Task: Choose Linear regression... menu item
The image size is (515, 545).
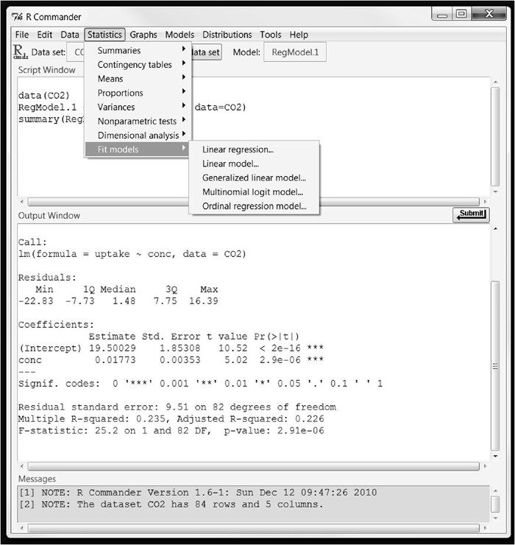Action: 238,149
